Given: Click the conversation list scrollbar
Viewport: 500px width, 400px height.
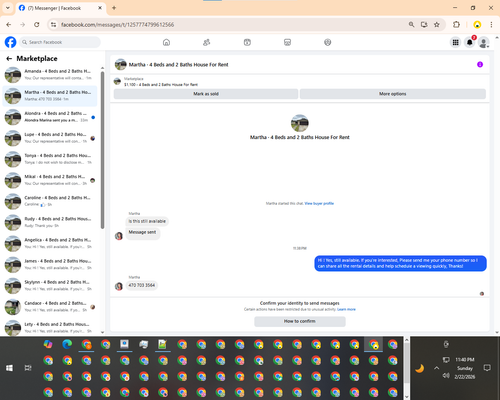Looking at the screenshot, I should 102,150.
